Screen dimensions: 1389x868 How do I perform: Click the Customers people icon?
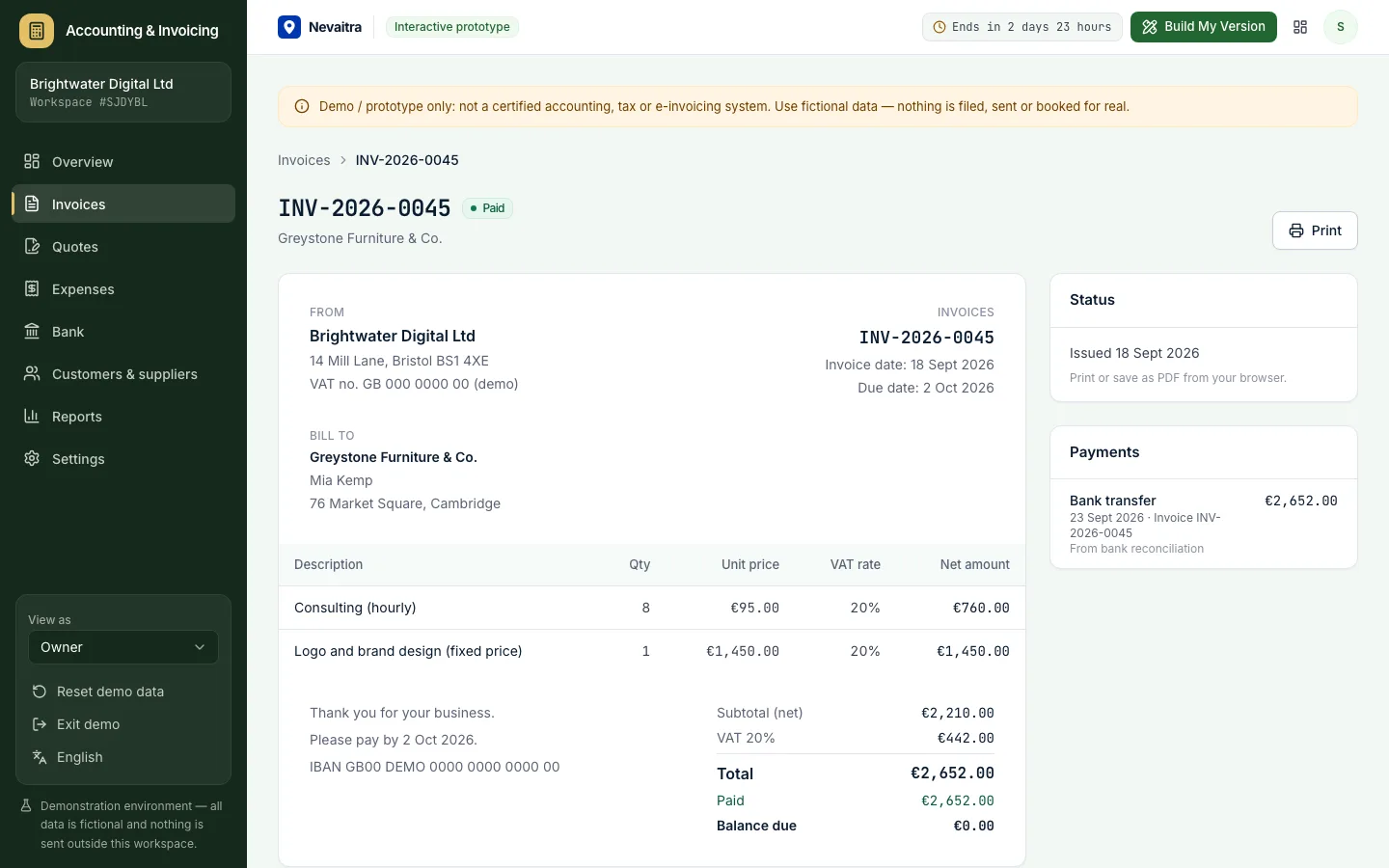(x=32, y=373)
